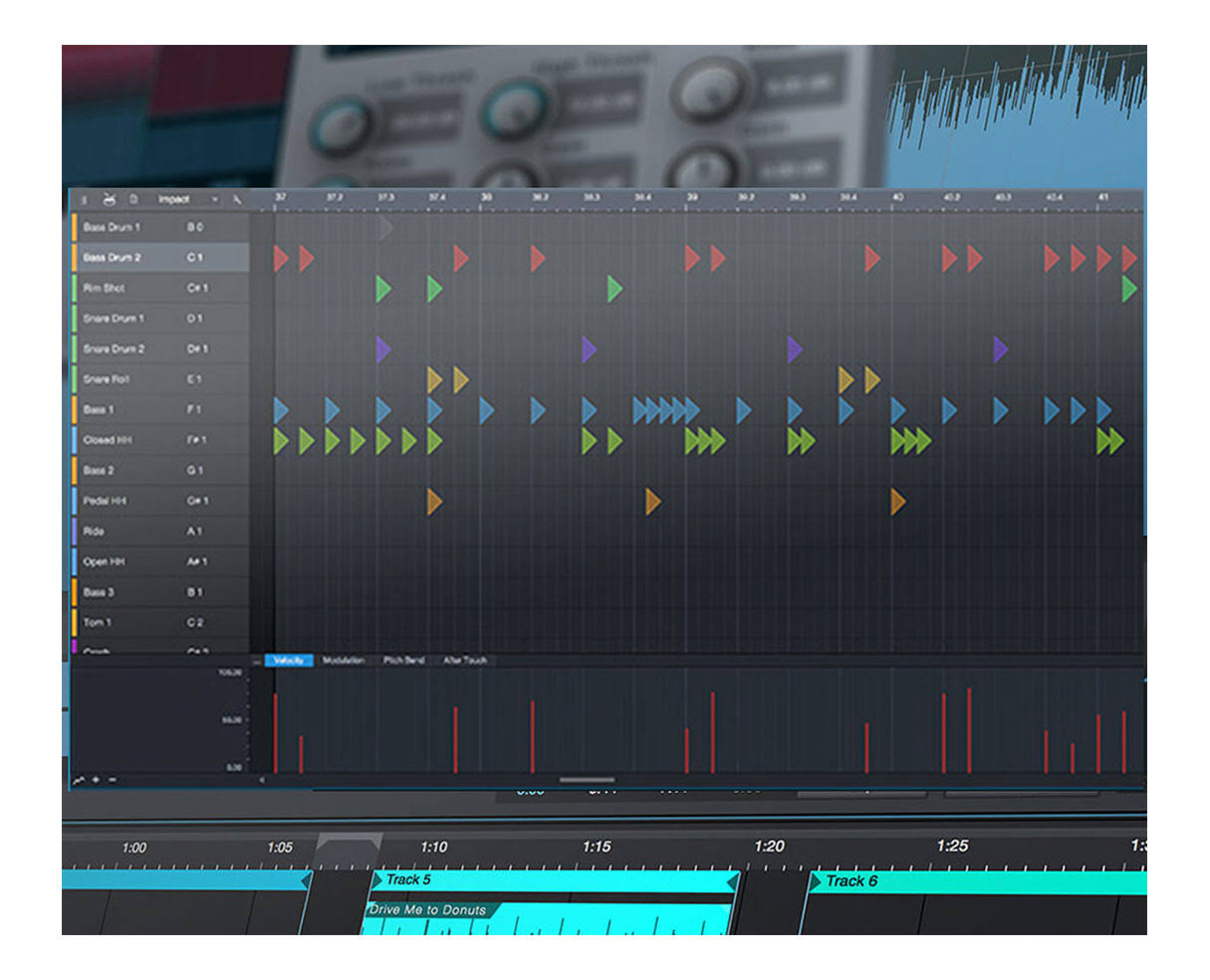Click the 1:20 mark on bottom timeline
Viewport: 1210px width, 980px height.
(x=769, y=846)
